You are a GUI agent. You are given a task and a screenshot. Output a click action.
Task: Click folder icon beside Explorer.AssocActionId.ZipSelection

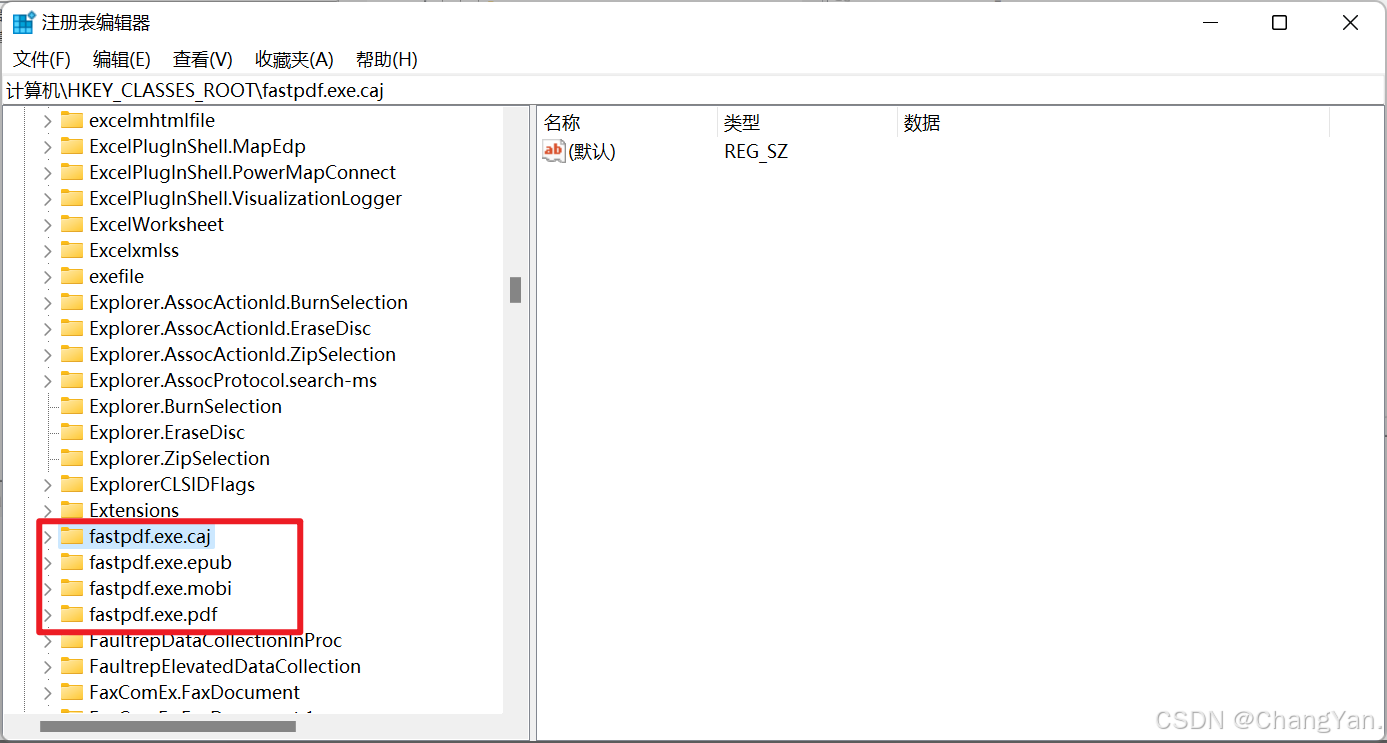point(72,354)
